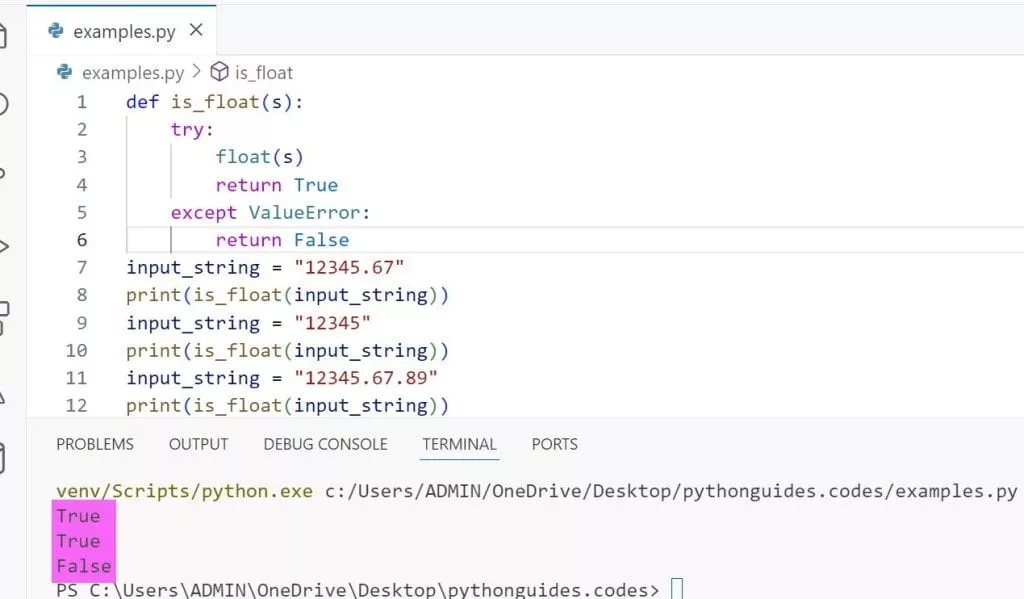The width and height of the screenshot is (1024, 599).
Task: Switch to the OUTPUT panel tab
Action: [x=198, y=444]
